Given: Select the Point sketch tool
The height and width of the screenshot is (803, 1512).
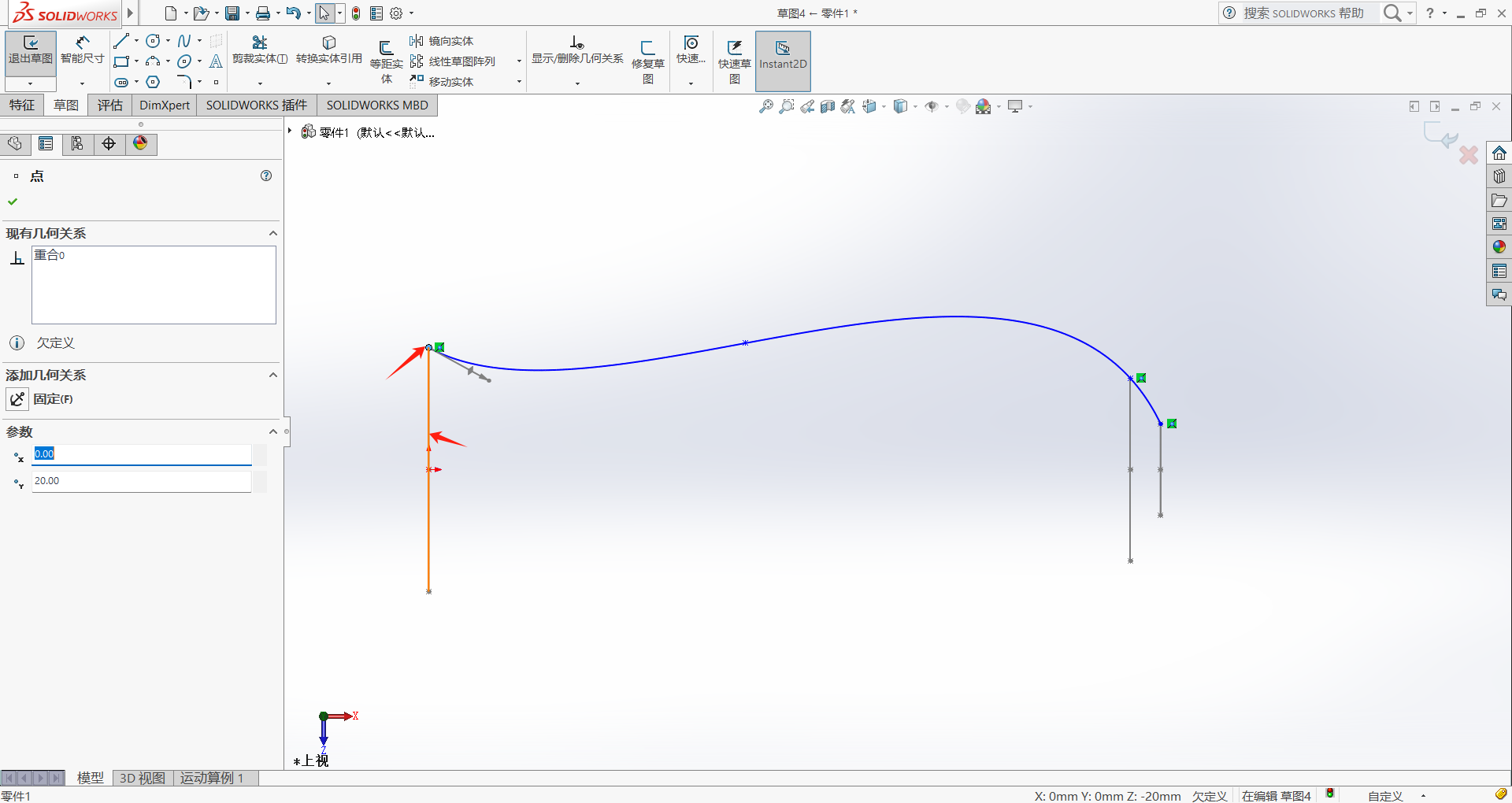Looking at the screenshot, I should coord(216,82).
